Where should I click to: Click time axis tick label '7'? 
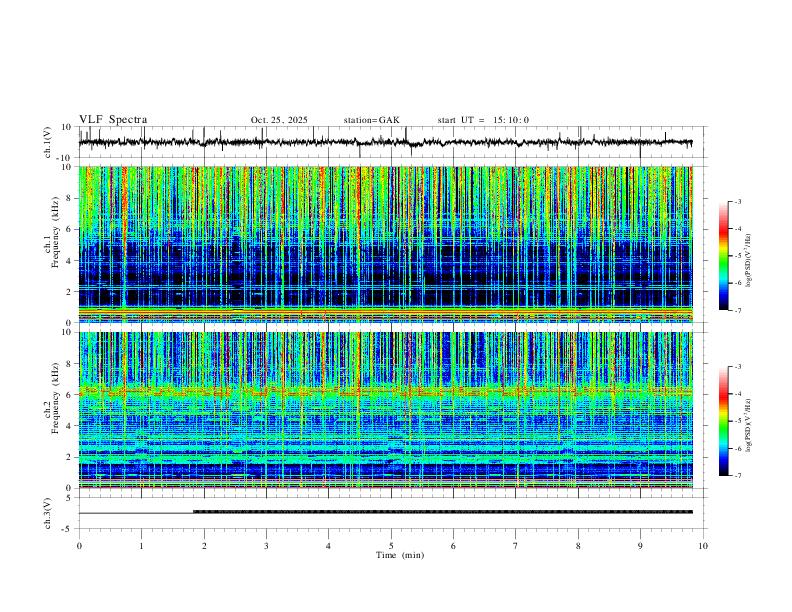pyautogui.click(x=516, y=546)
